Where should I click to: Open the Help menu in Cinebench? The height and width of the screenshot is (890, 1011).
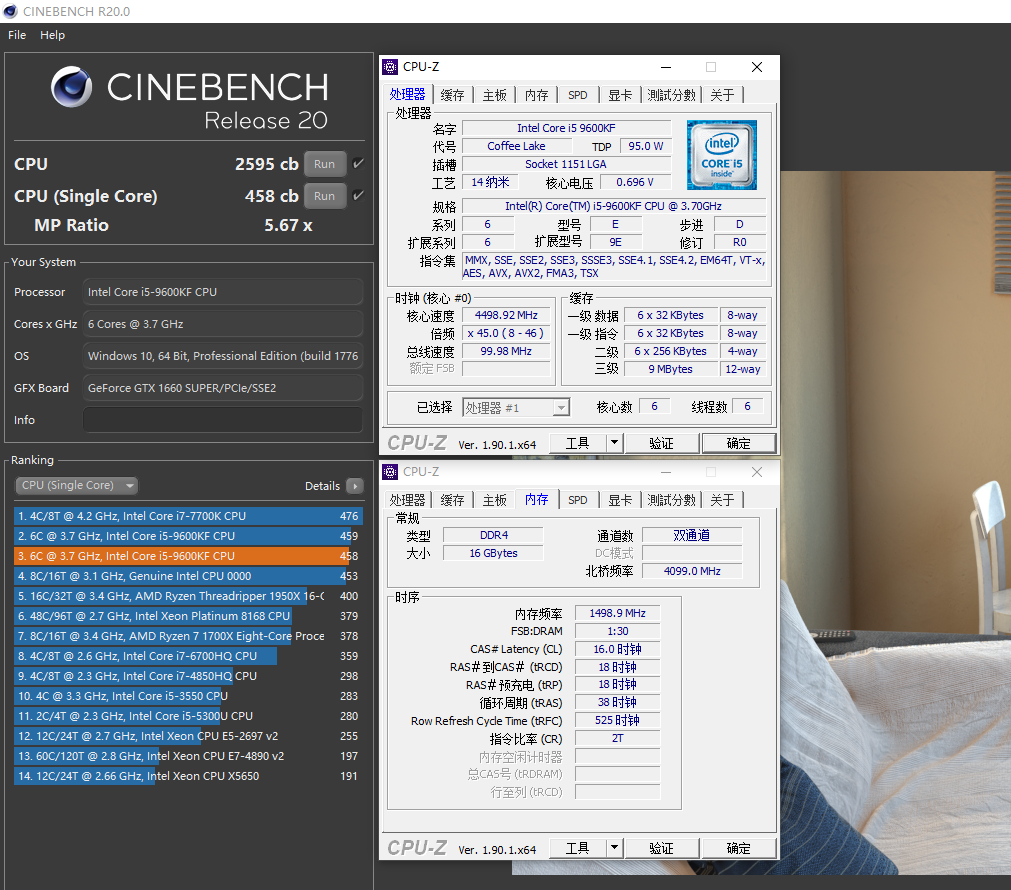point(52,34)
